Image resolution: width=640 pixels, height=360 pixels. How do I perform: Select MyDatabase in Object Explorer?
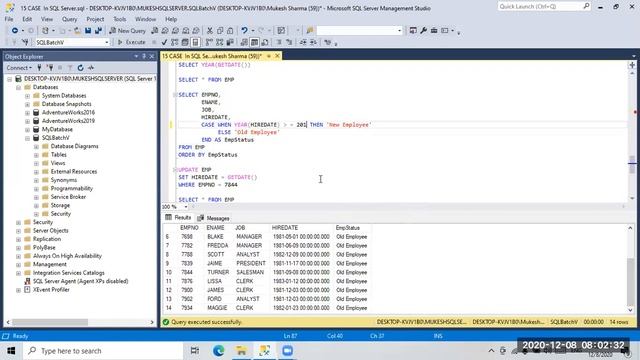tap(57, 129)
